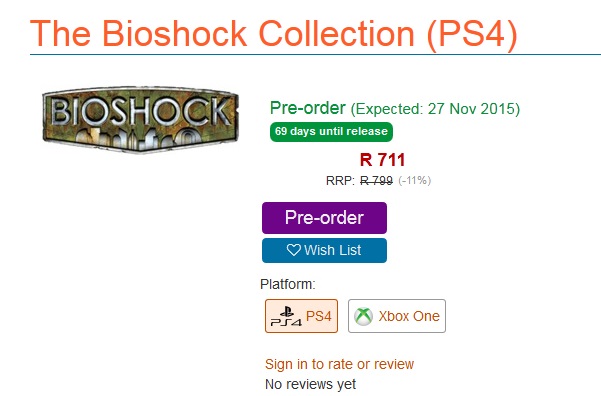
Task: Follow the Sign in to rate or review link
Action: tap(339, 364)
